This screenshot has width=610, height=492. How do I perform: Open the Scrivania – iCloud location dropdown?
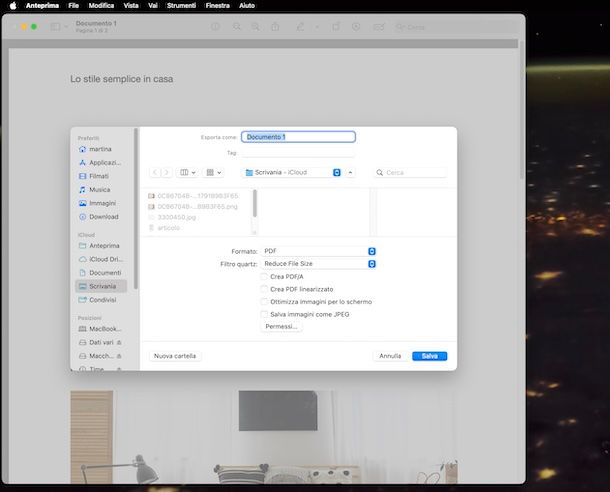pos(293,173)
